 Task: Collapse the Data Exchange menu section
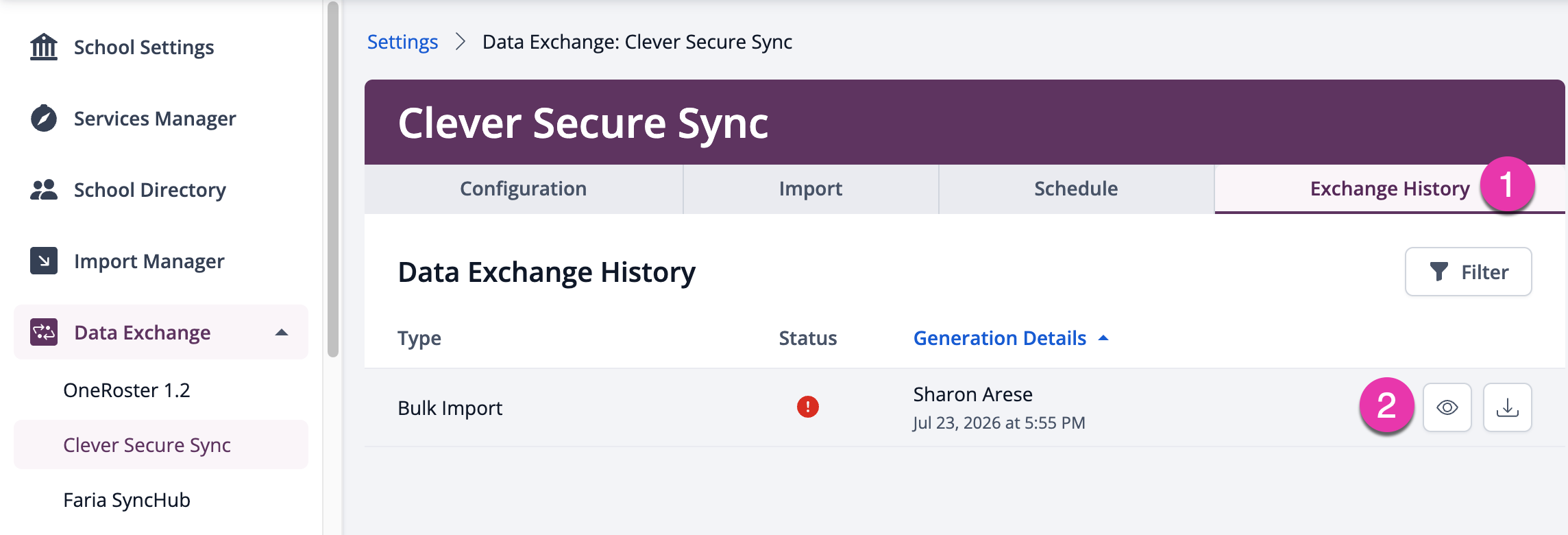(x=281, y=333)
